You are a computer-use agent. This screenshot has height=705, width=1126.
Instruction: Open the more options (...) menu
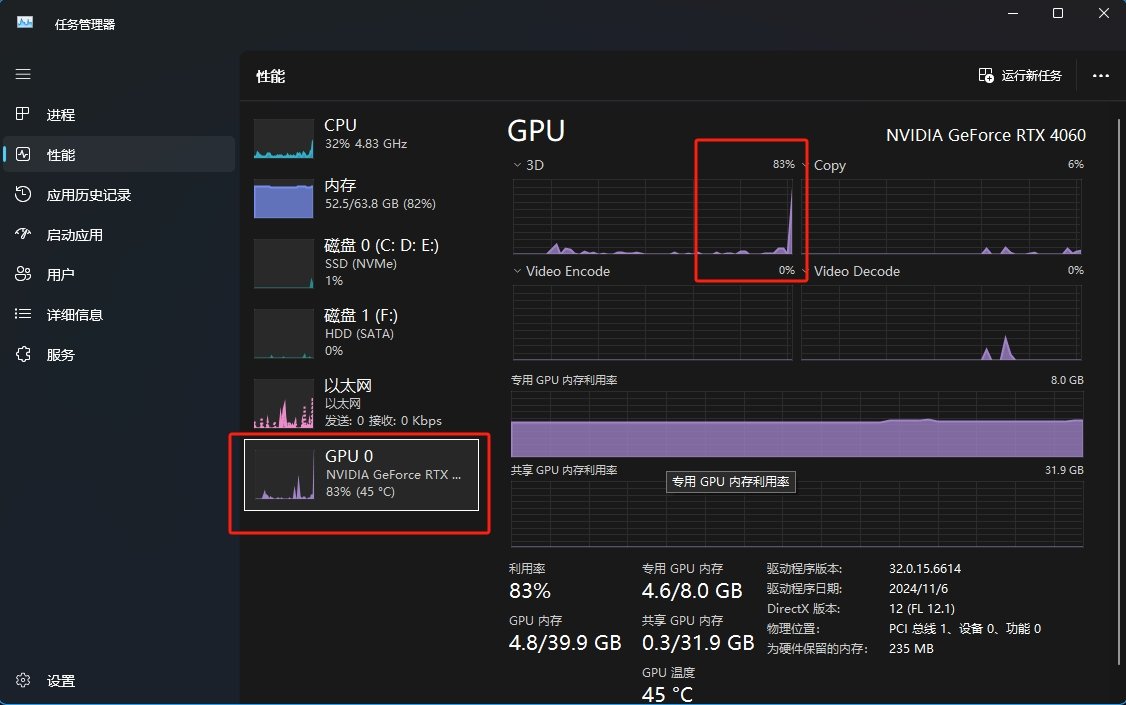click(1100, 76)
